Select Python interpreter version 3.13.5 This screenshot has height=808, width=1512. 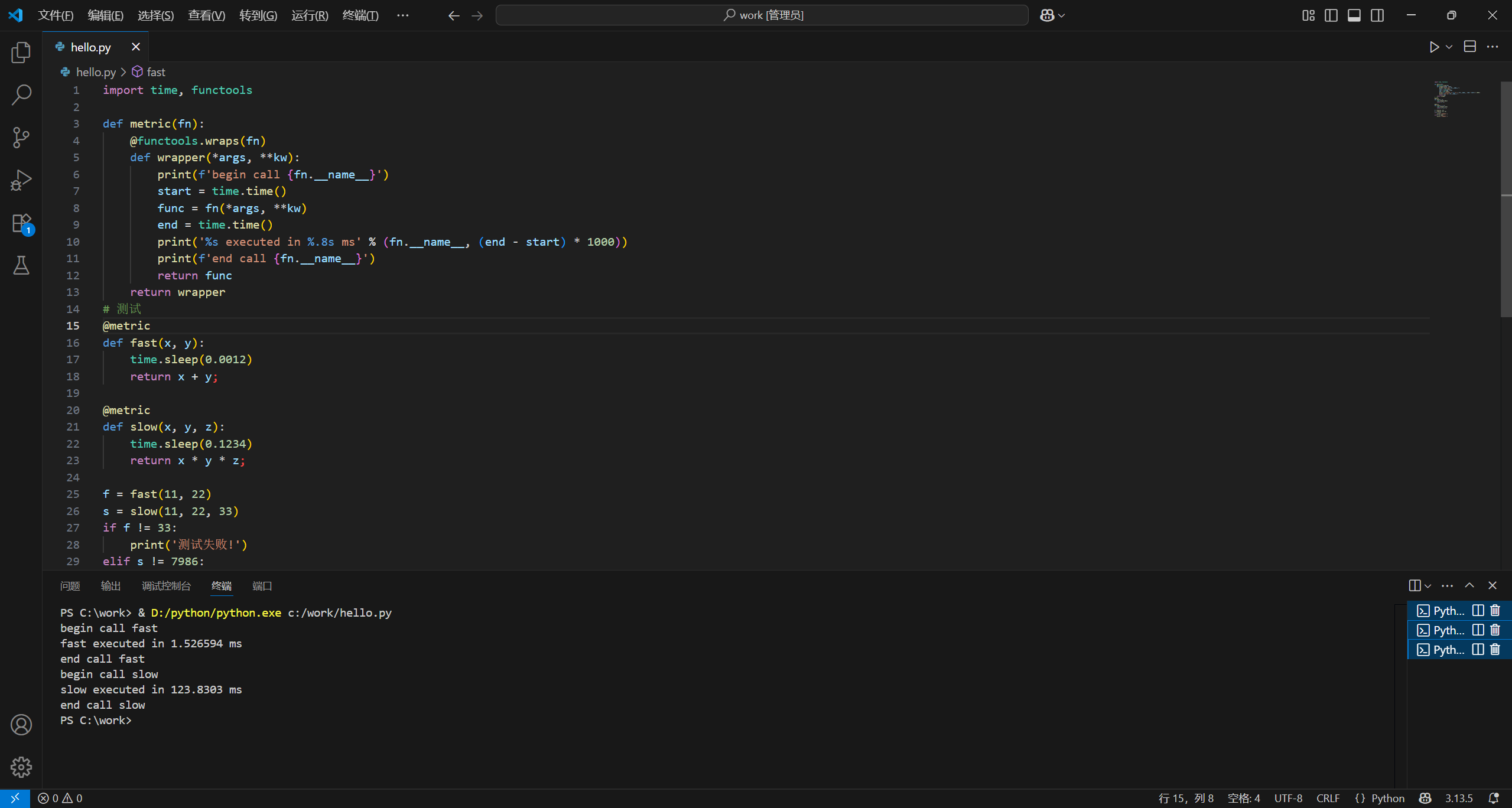[x=1459, y=798]
